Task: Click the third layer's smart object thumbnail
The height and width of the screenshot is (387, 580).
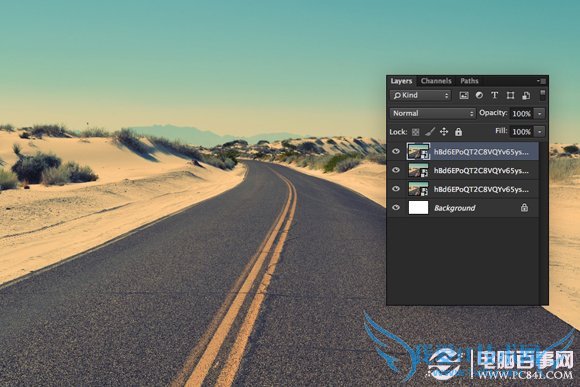Action: point(418,189)
